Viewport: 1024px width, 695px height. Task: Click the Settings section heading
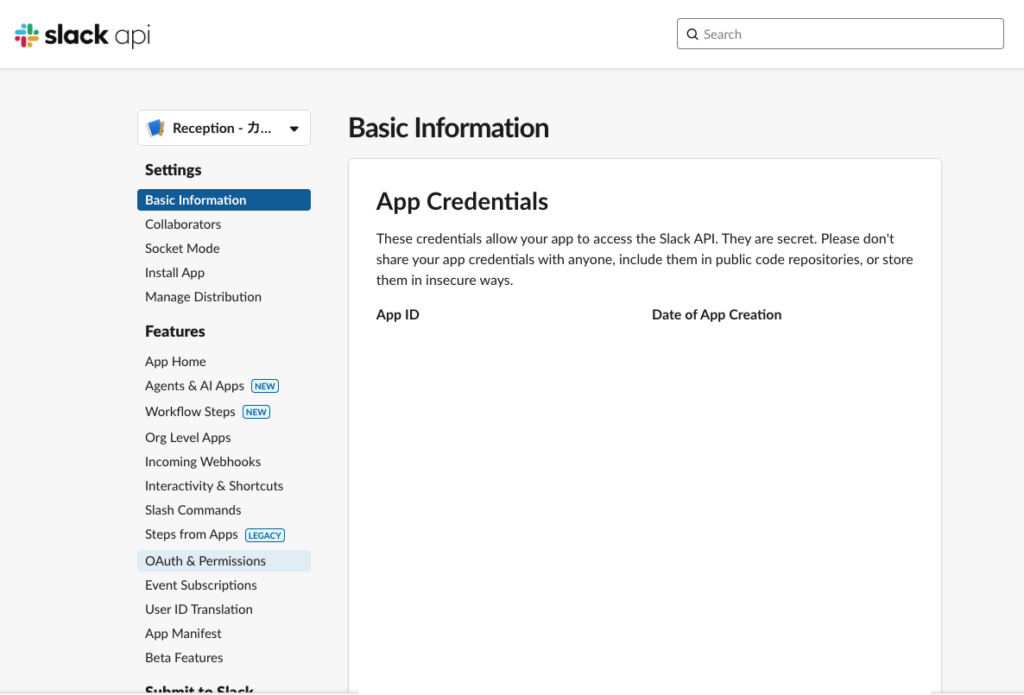point(173,170)
